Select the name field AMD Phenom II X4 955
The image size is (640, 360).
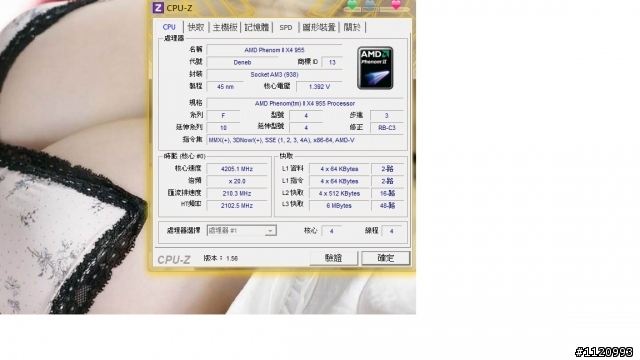[274, 50]
